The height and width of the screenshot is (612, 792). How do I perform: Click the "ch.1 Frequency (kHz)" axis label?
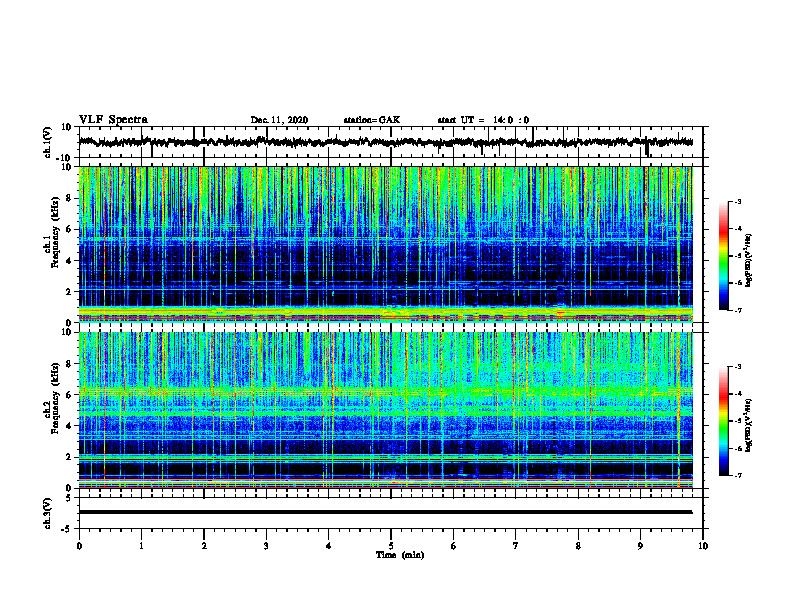click(x=53, y=244)
